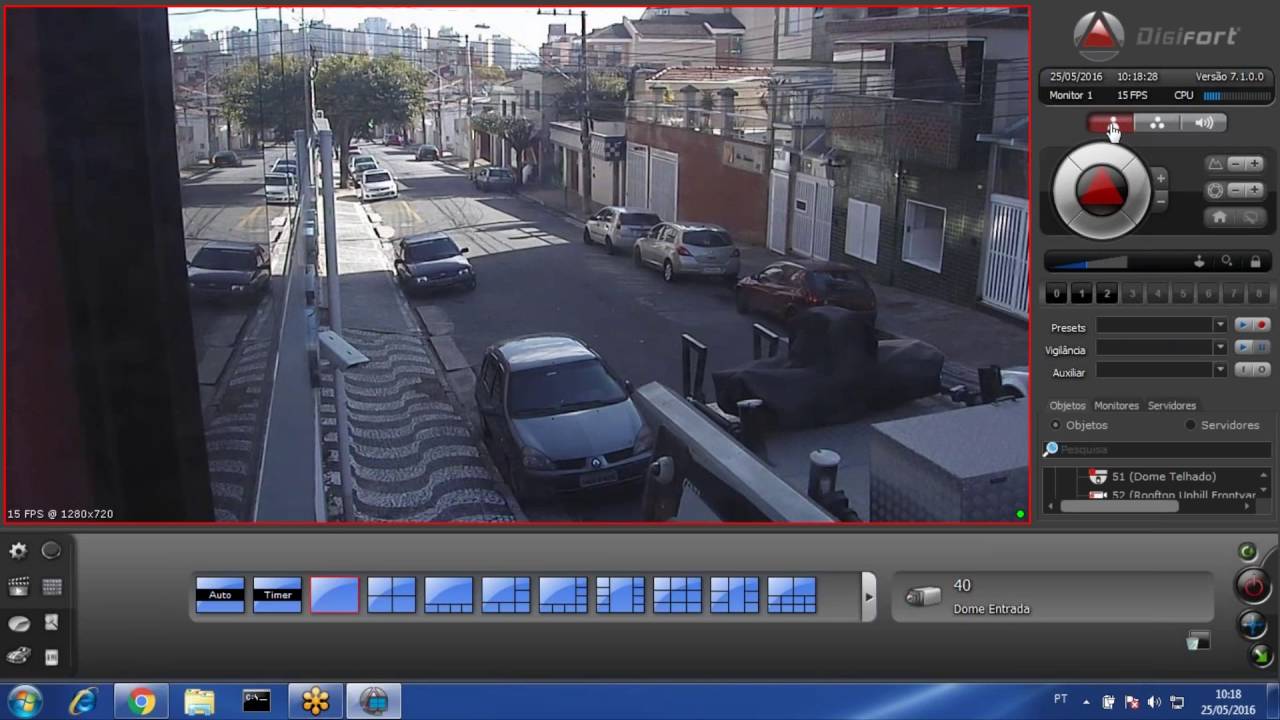Click the object list horizontal scrollbar

(1120, 507)
